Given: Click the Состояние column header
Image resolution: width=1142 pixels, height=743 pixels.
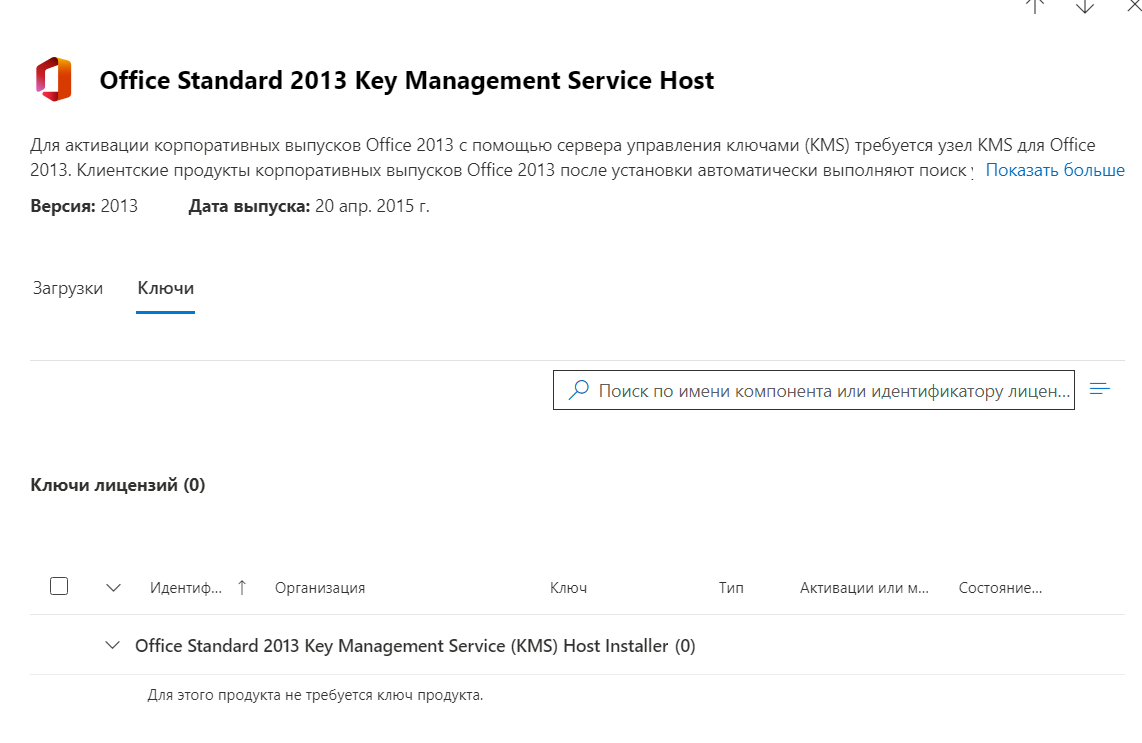Looking at the screenshot, I should (1000, 588).
